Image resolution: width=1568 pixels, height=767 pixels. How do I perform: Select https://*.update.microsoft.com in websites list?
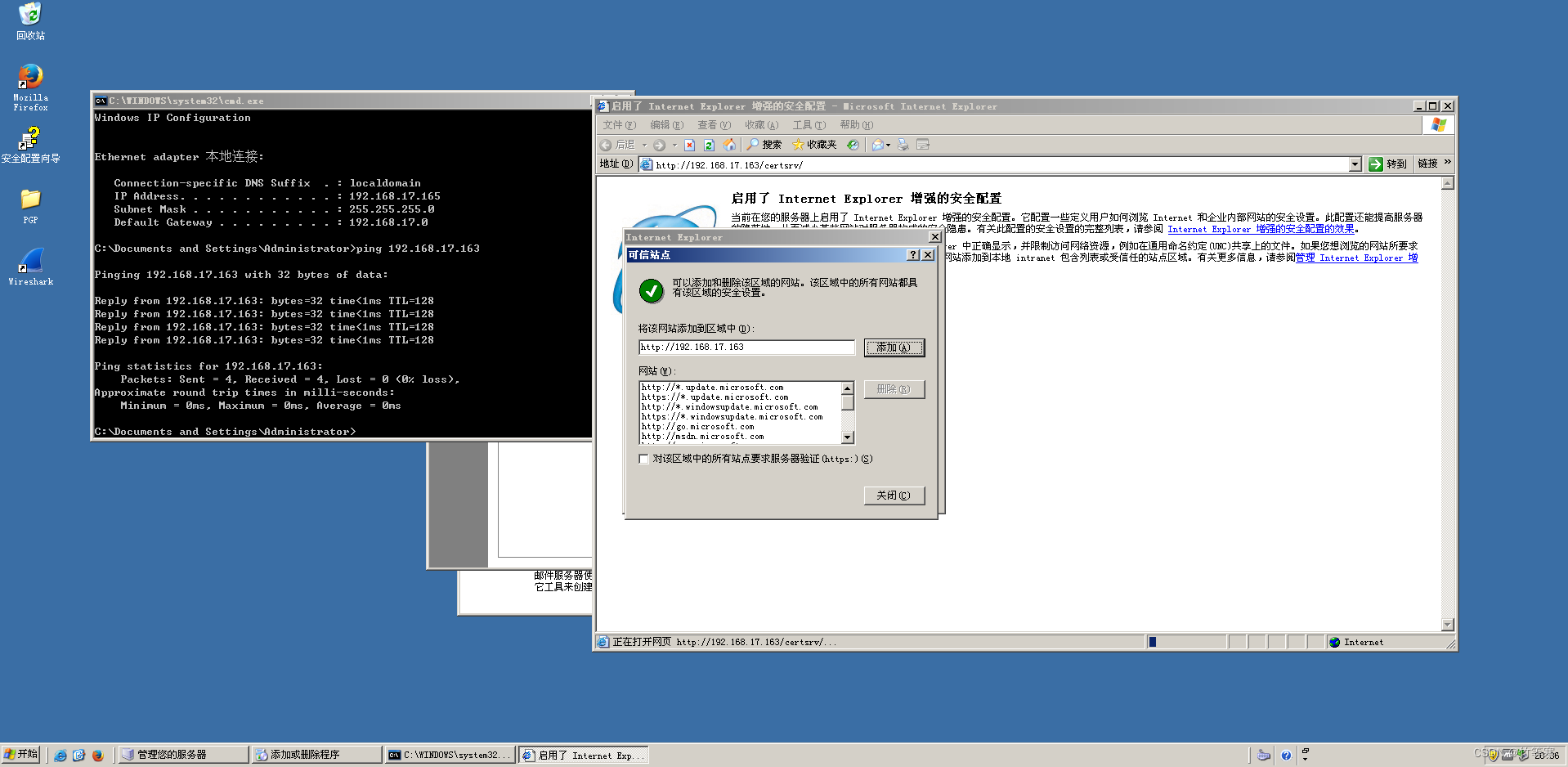coord(715,397)
